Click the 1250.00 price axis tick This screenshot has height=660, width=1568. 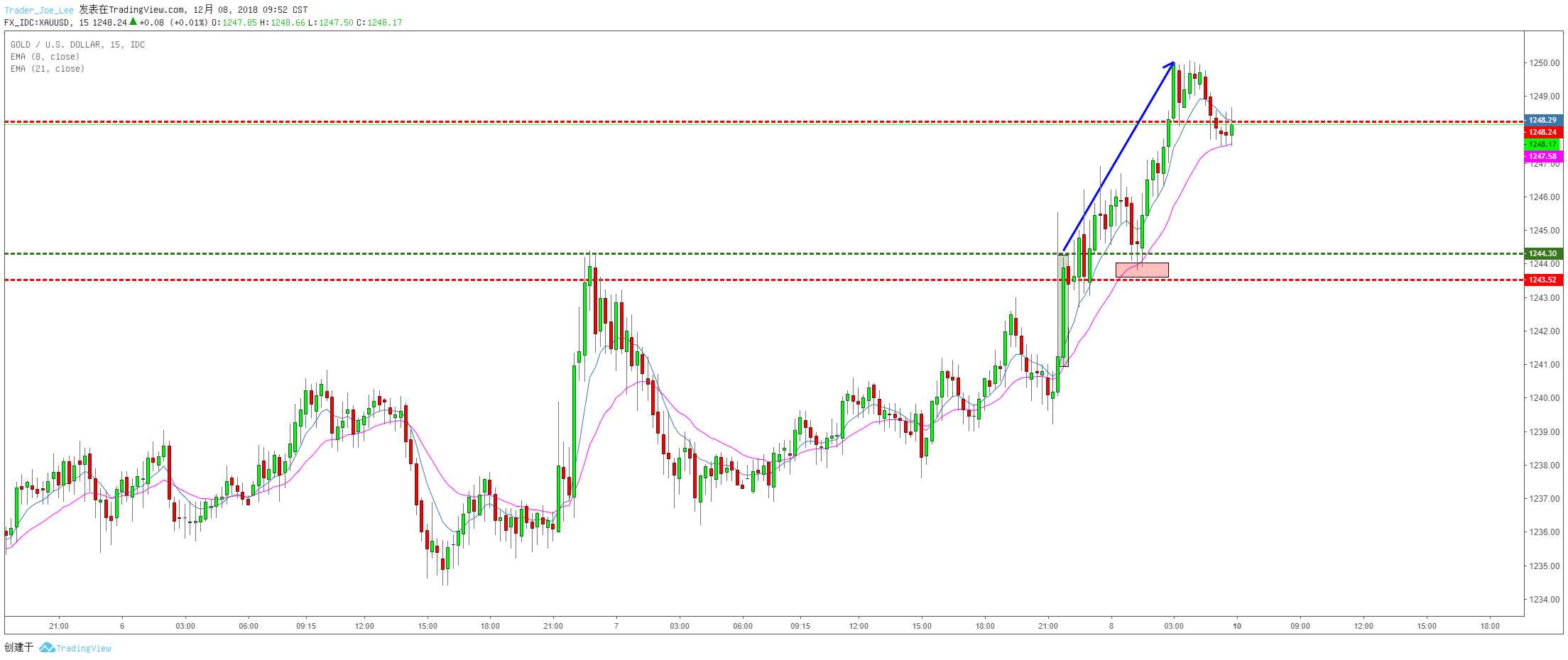[1545, 62]
